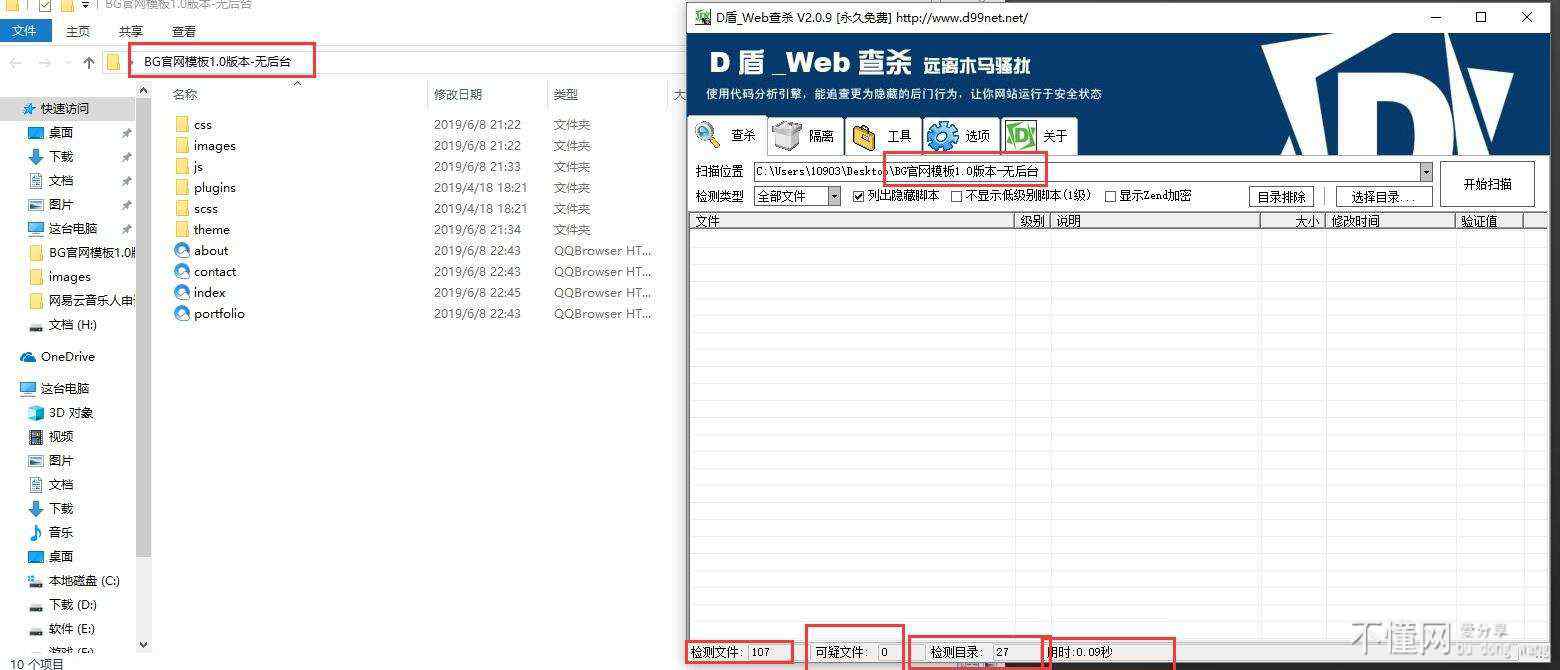1560x670 pixels.
Task: Select the css folder icon
Action: pyautogui.click(x=182, y=124)
